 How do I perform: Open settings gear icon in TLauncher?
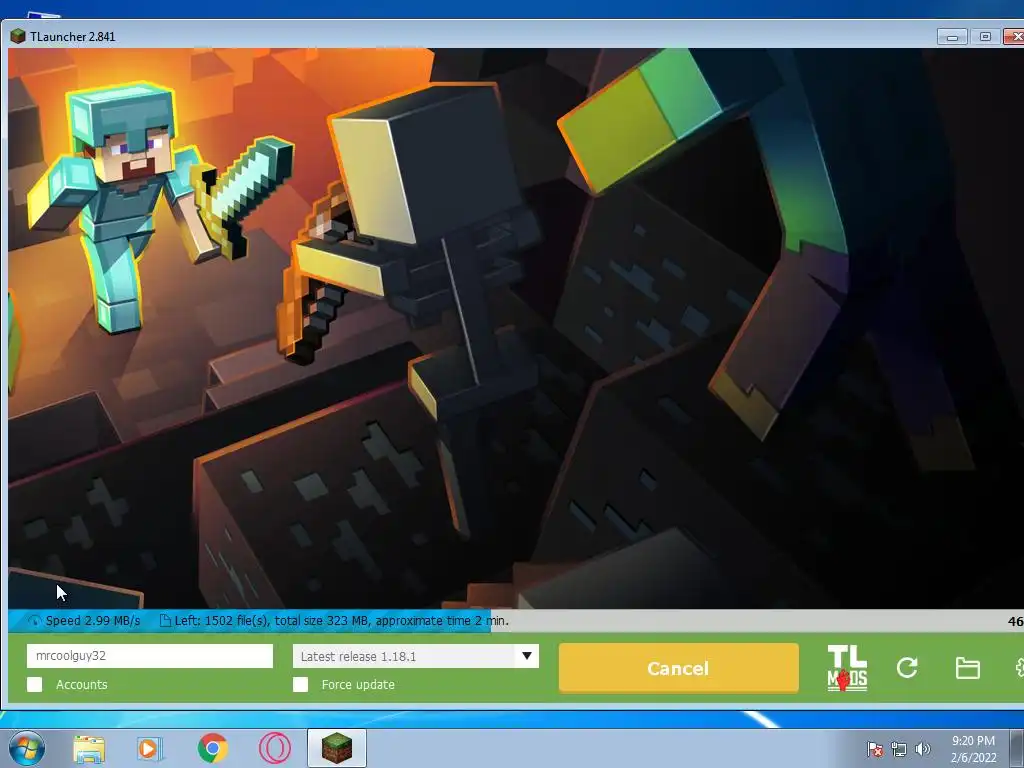click(1019, 667)
